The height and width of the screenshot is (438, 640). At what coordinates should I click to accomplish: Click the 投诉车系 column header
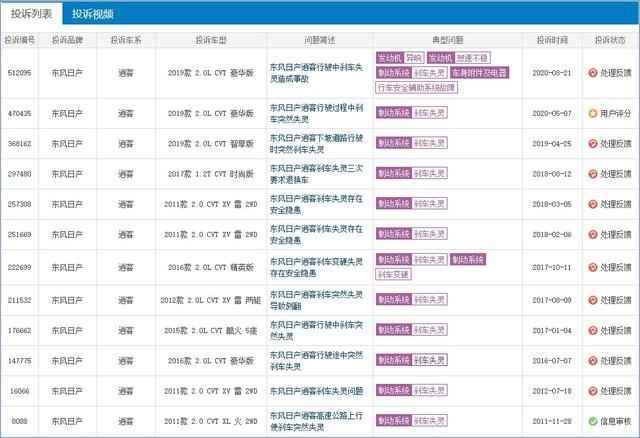click(x=126, y=40)
